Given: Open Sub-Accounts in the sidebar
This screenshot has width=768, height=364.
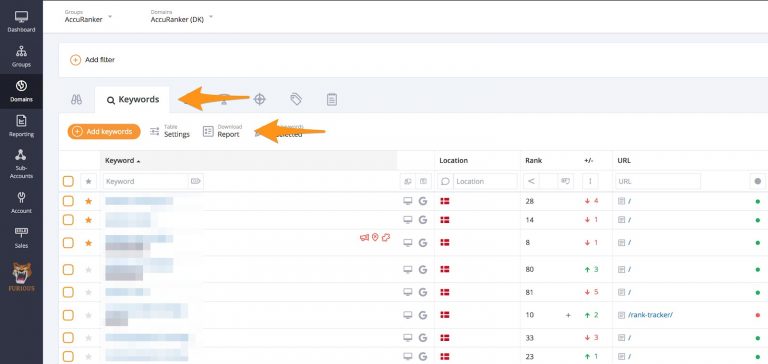Looking at the screenshot, I should [21, 164].
